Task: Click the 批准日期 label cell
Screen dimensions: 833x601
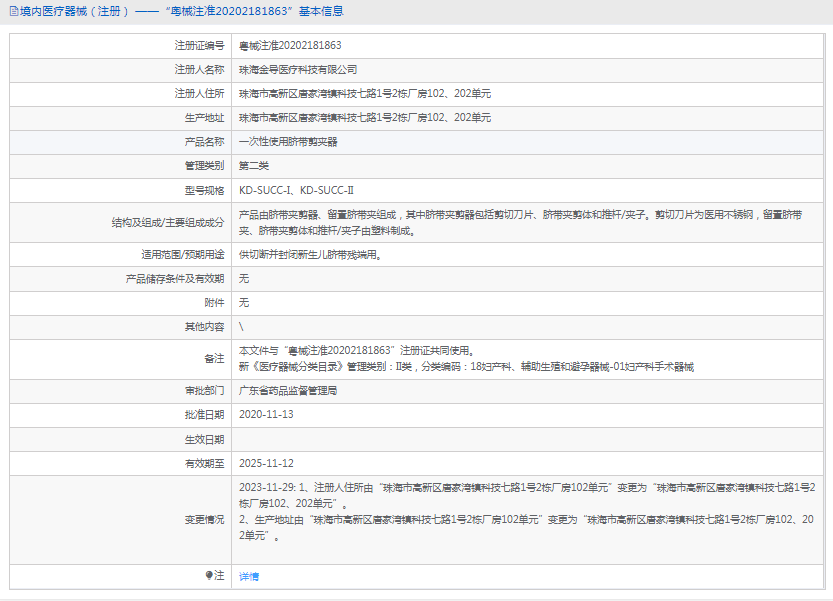Action: coord(121,415)
